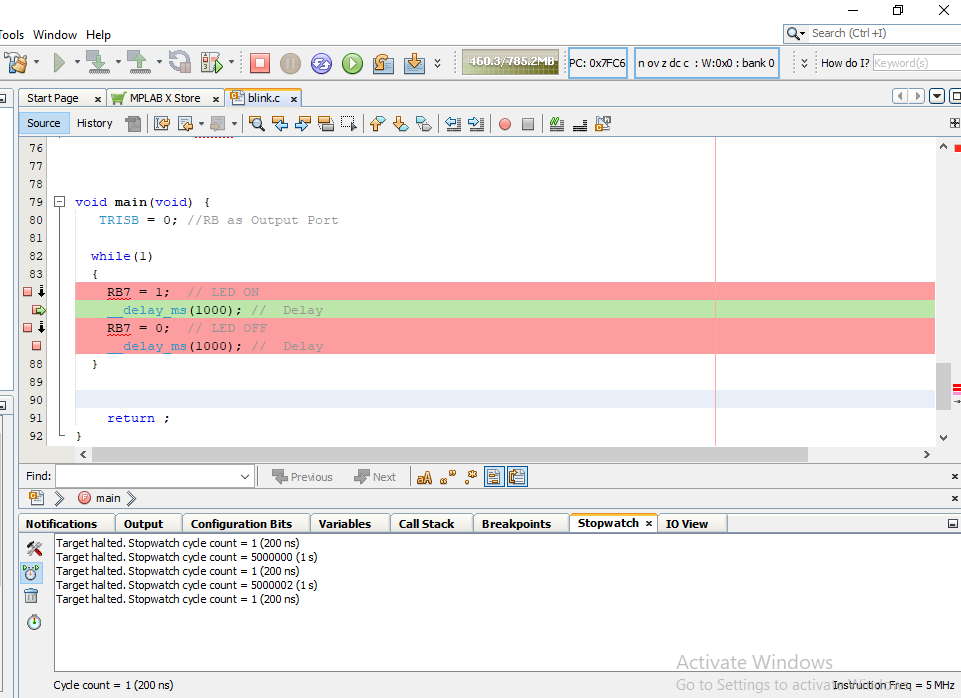Stop the debug session with red square
The image size is (961, 698).
260,63
